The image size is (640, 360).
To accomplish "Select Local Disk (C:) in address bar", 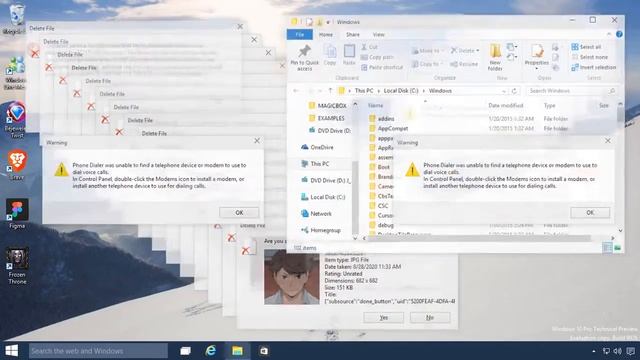I will coord(401,91).
